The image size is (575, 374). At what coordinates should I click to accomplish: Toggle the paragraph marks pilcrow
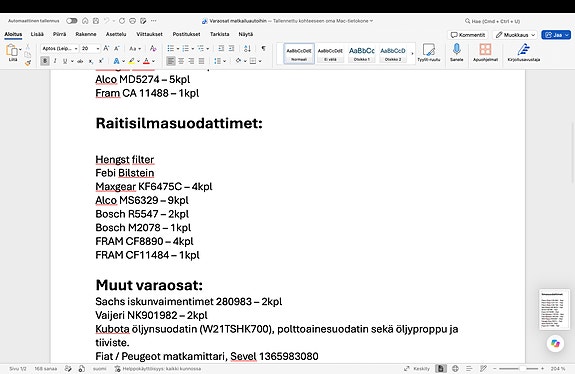(x=263, y=48)
